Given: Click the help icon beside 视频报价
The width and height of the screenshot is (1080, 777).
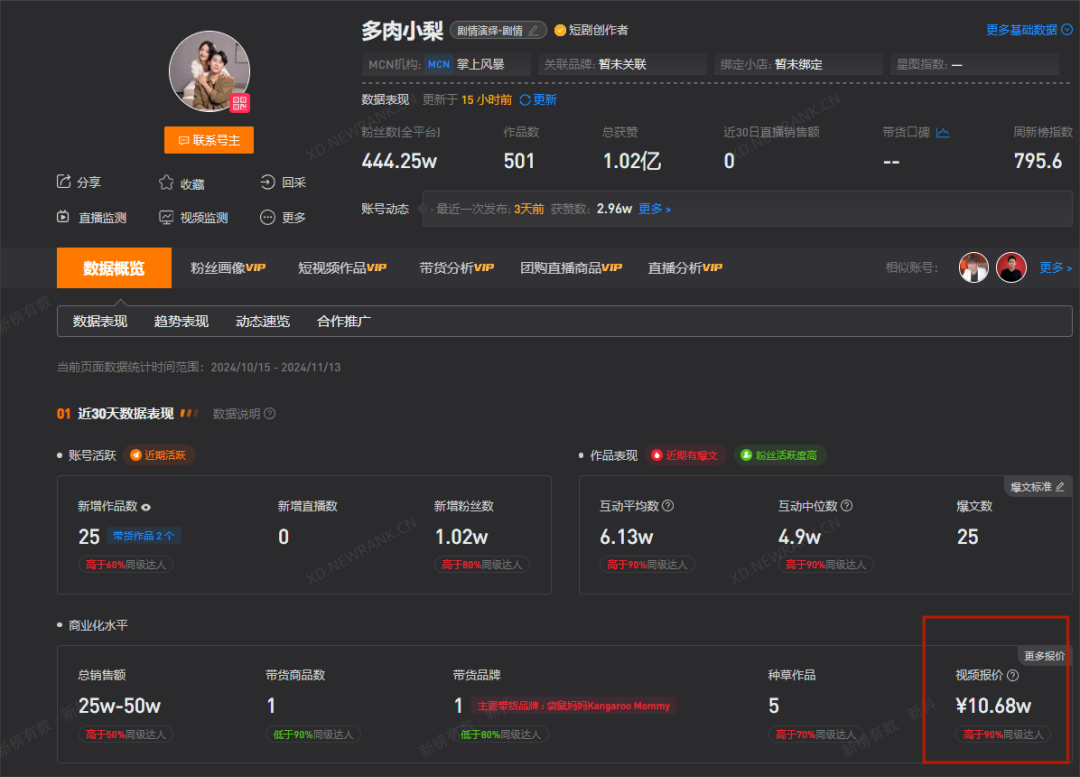Looking at the screenshot, I should tap(1012, 675).
